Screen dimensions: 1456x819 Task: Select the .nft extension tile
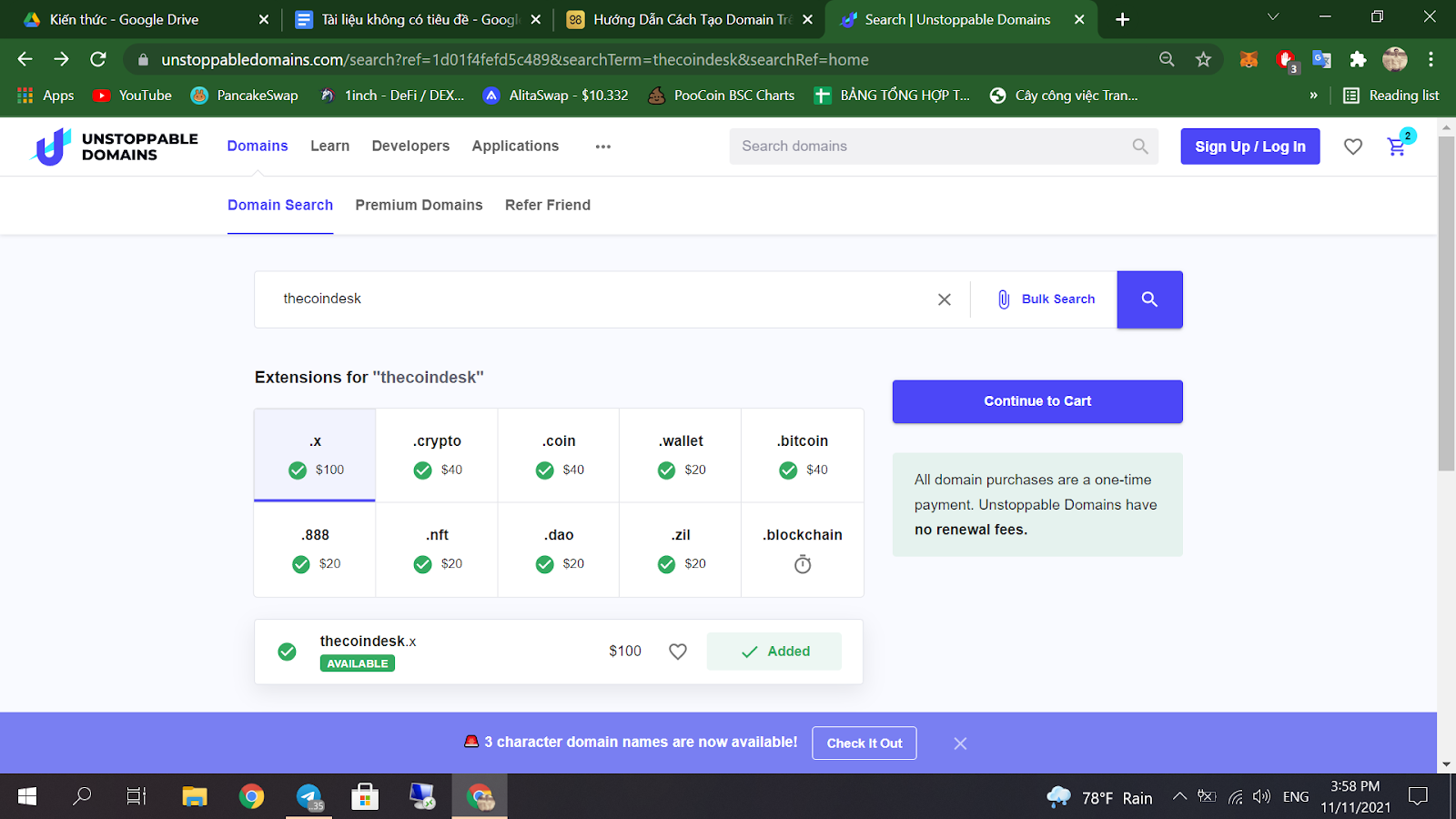[x=437, y=550]
